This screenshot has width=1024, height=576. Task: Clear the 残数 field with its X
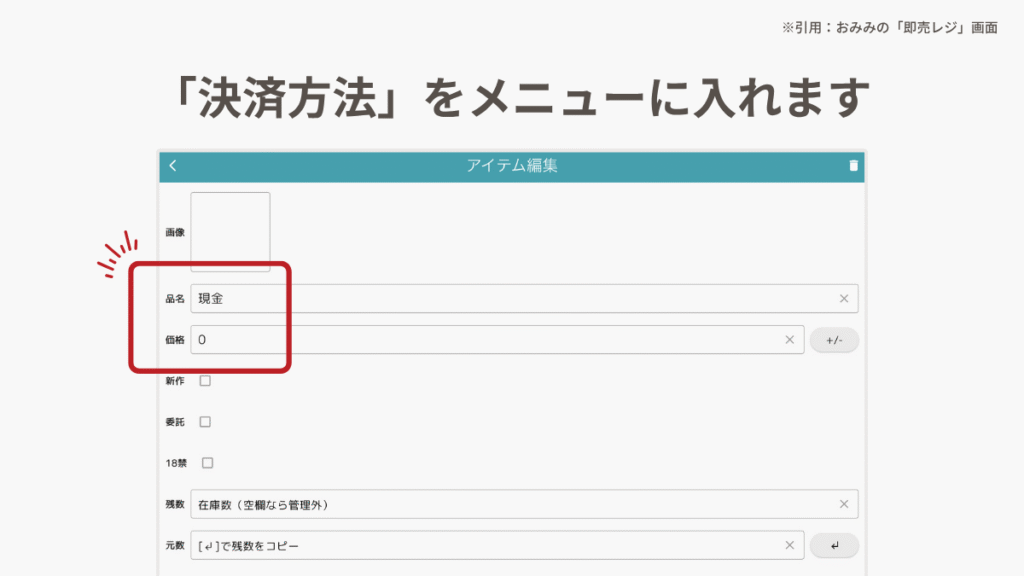coord(843,505)
